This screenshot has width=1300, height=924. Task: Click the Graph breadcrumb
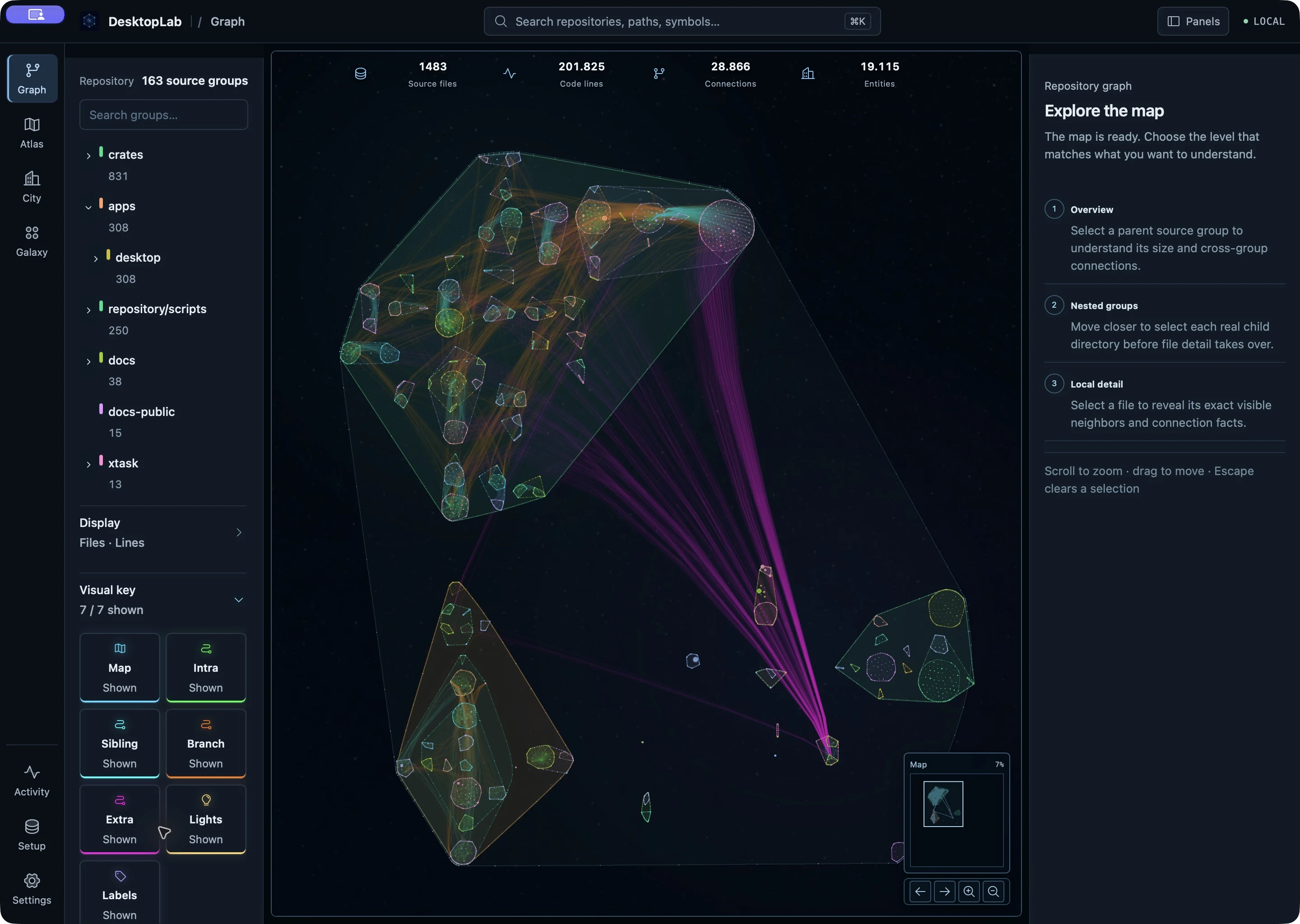tap(227, 21)
